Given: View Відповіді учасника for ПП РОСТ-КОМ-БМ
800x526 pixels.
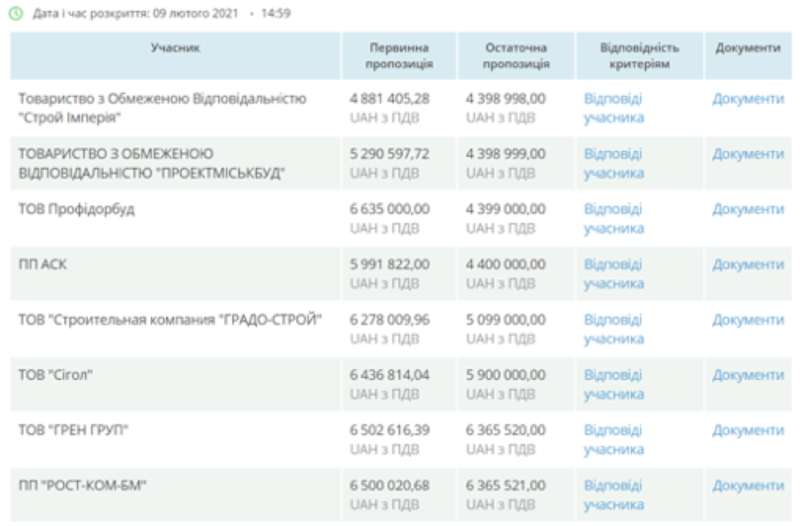Looking at the screenshot, I should click(x=614, y=494).
